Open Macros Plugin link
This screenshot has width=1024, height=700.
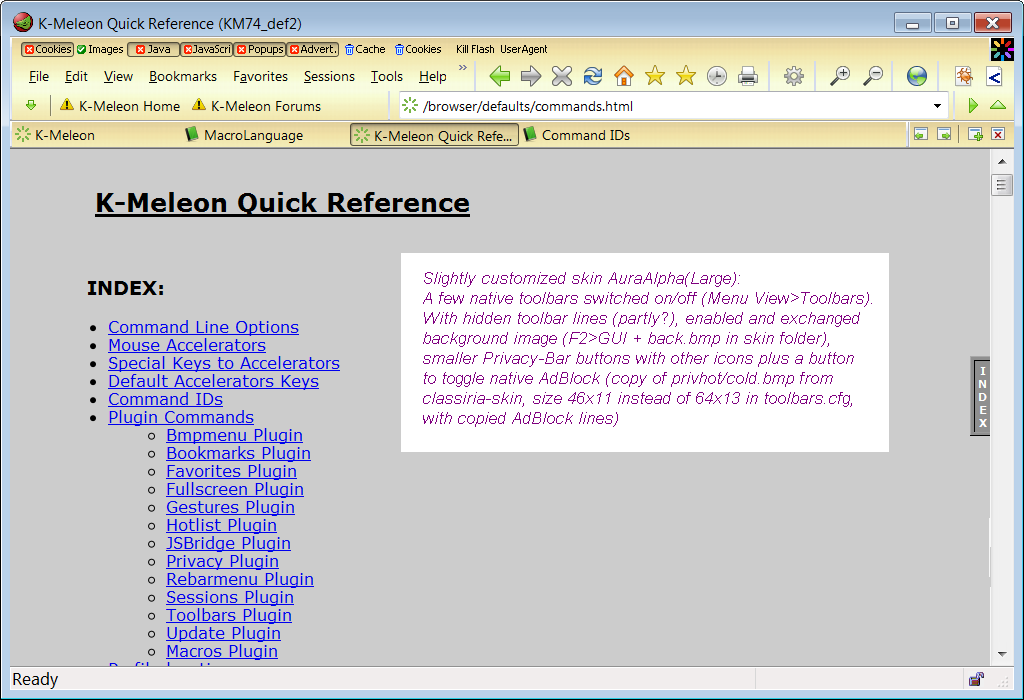click(222, 651)
